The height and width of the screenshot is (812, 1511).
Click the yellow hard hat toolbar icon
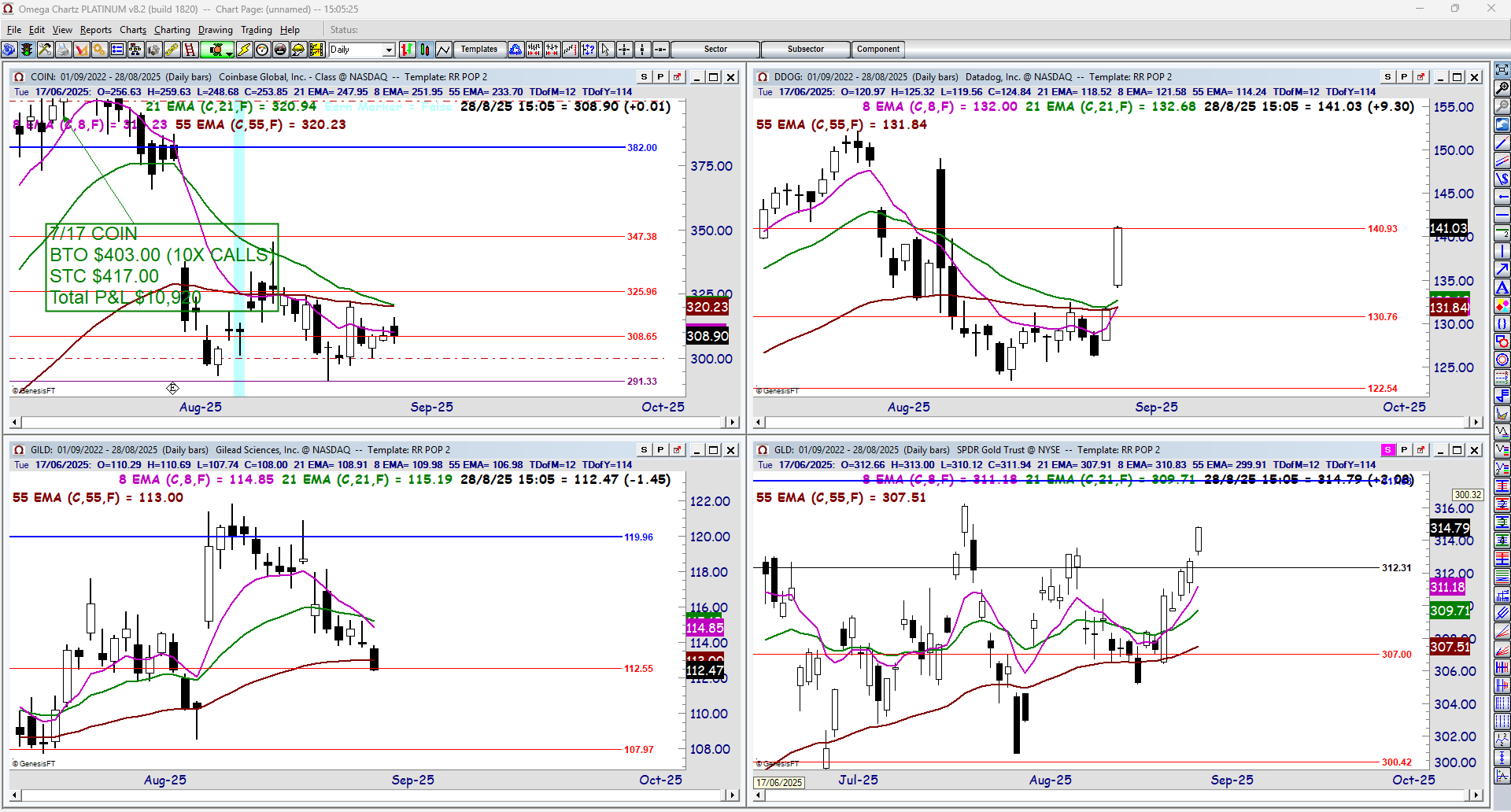[x=298, y=50]
